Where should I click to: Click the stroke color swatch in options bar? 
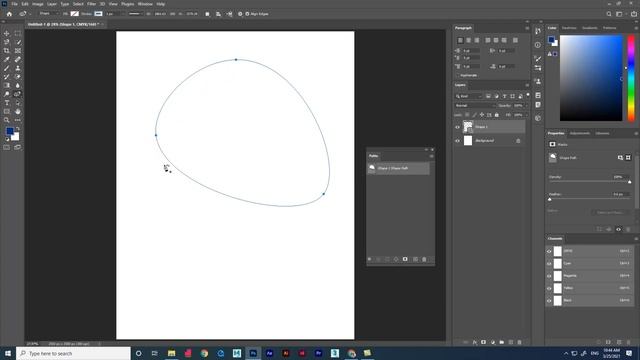[98, 14]
